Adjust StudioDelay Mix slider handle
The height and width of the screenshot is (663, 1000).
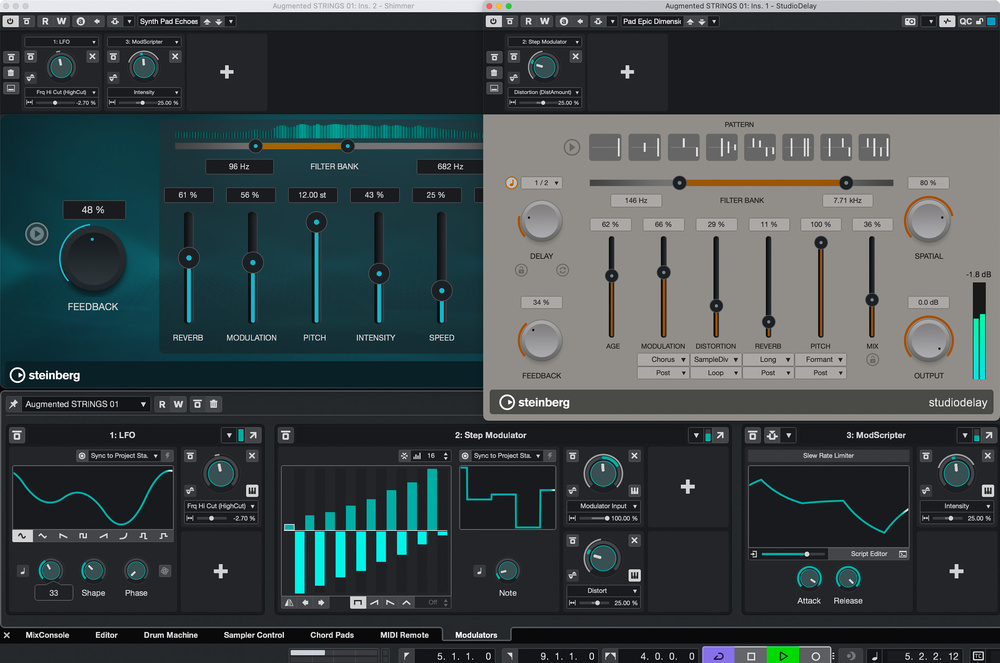pyautogui.click(x=872, y=300)
